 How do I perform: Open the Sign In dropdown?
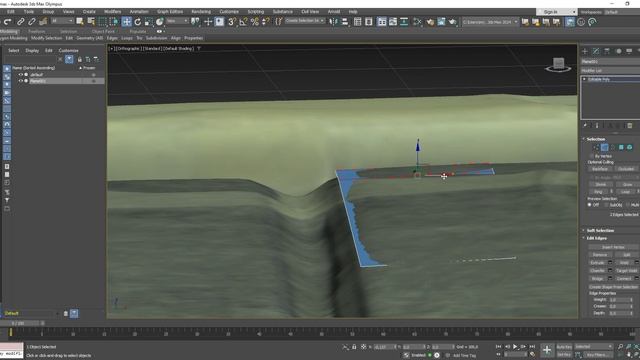(556, 12)
